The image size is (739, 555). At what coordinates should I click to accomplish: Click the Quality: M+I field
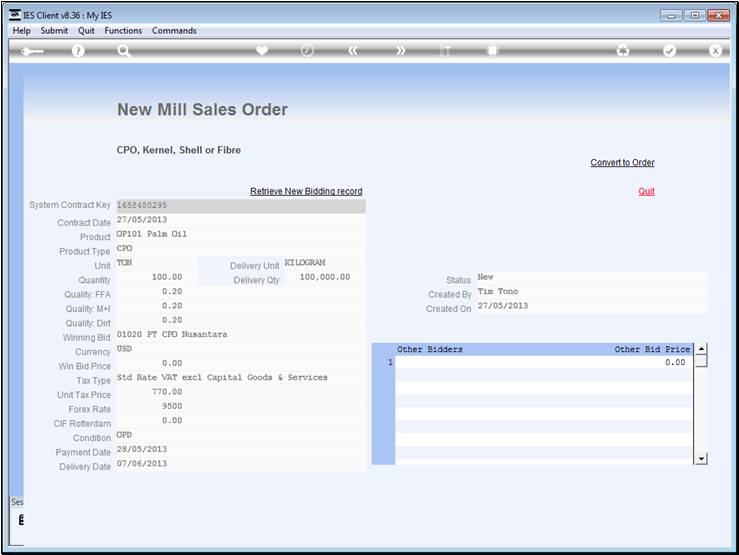[x=241, y=306]
